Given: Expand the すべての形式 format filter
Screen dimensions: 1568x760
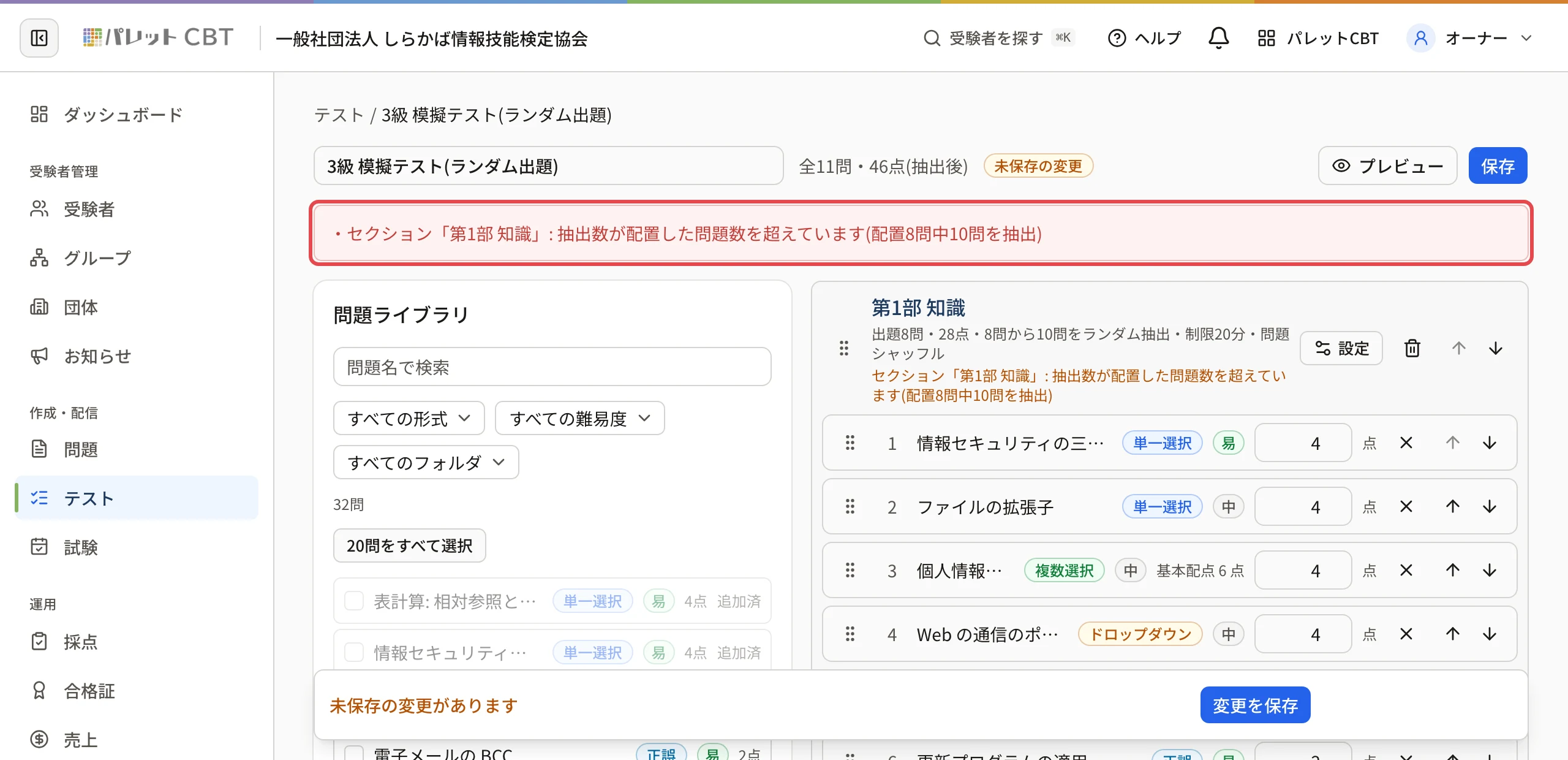Looking at the screenshot, I should pos(409,418).
